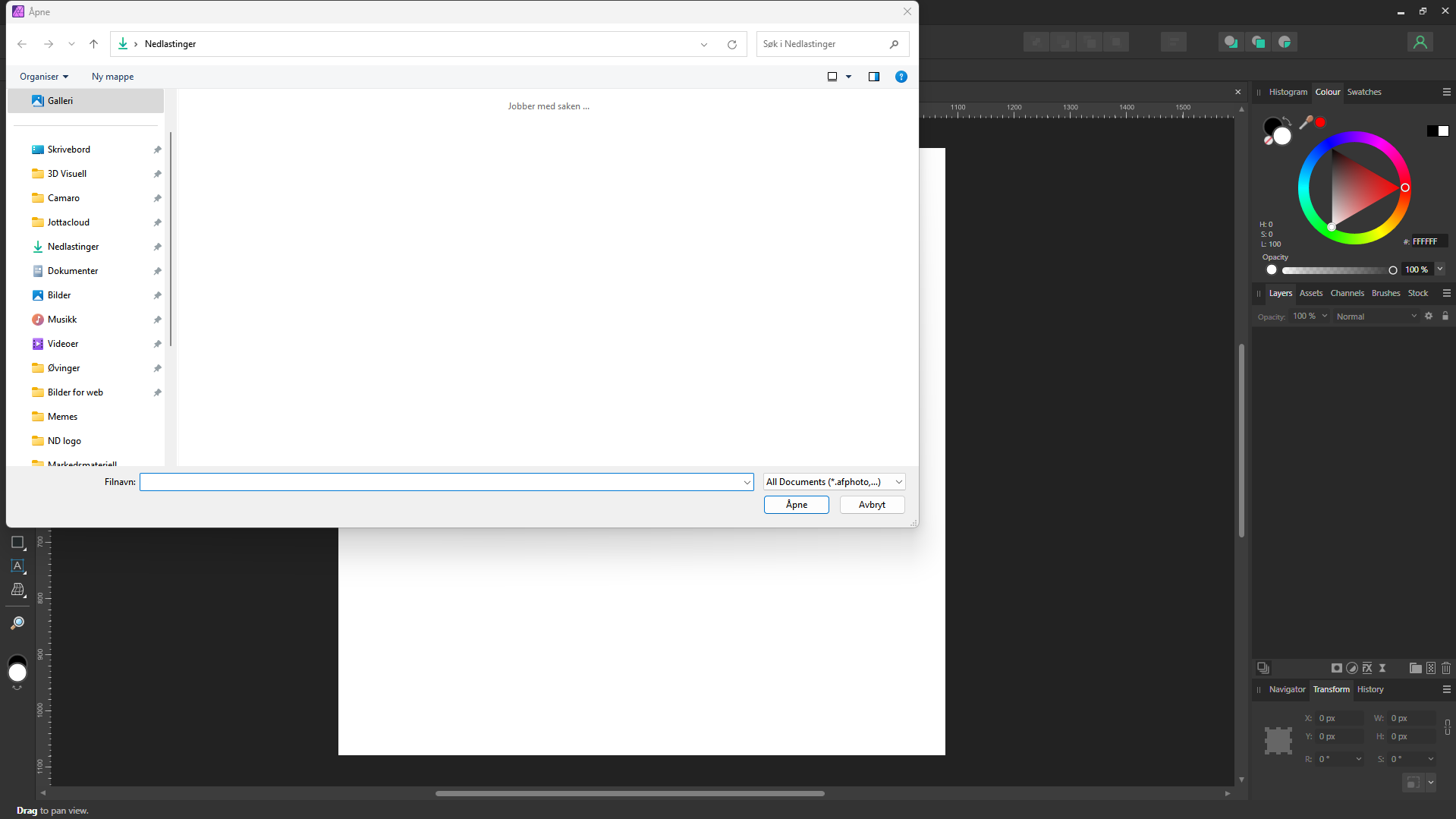Select the Mesh Warp tool
1456x819 pixels.
17,590
